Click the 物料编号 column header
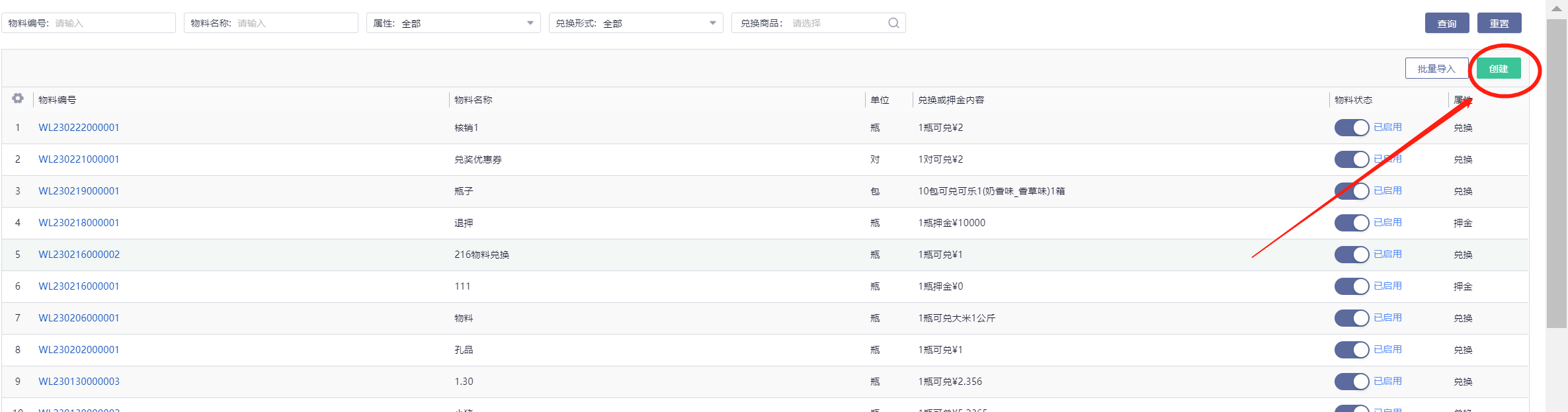Screen dimensions: 1568x412 point(58,100)
